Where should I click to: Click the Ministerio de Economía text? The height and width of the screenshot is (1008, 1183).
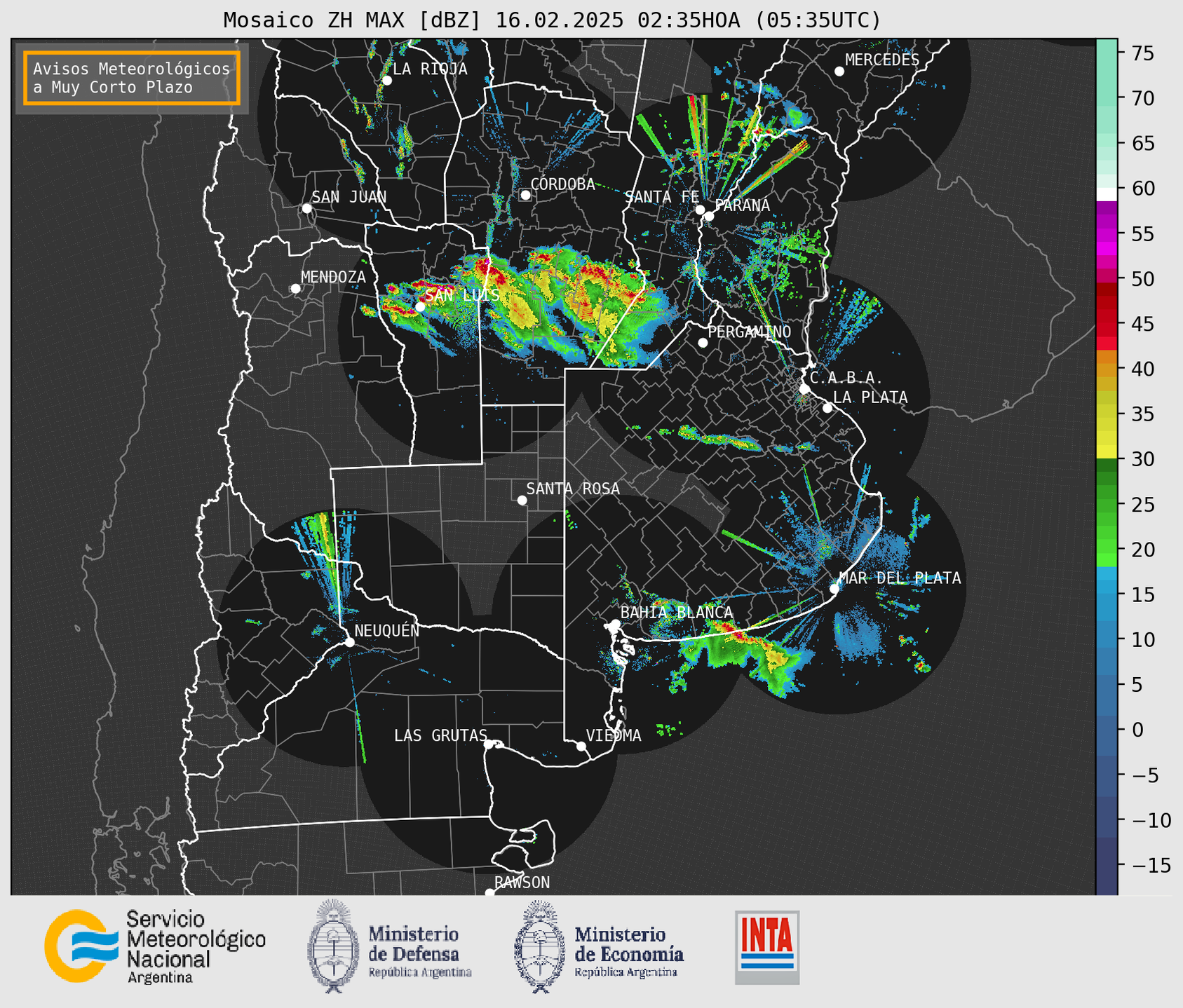click(x=628, y=951)
